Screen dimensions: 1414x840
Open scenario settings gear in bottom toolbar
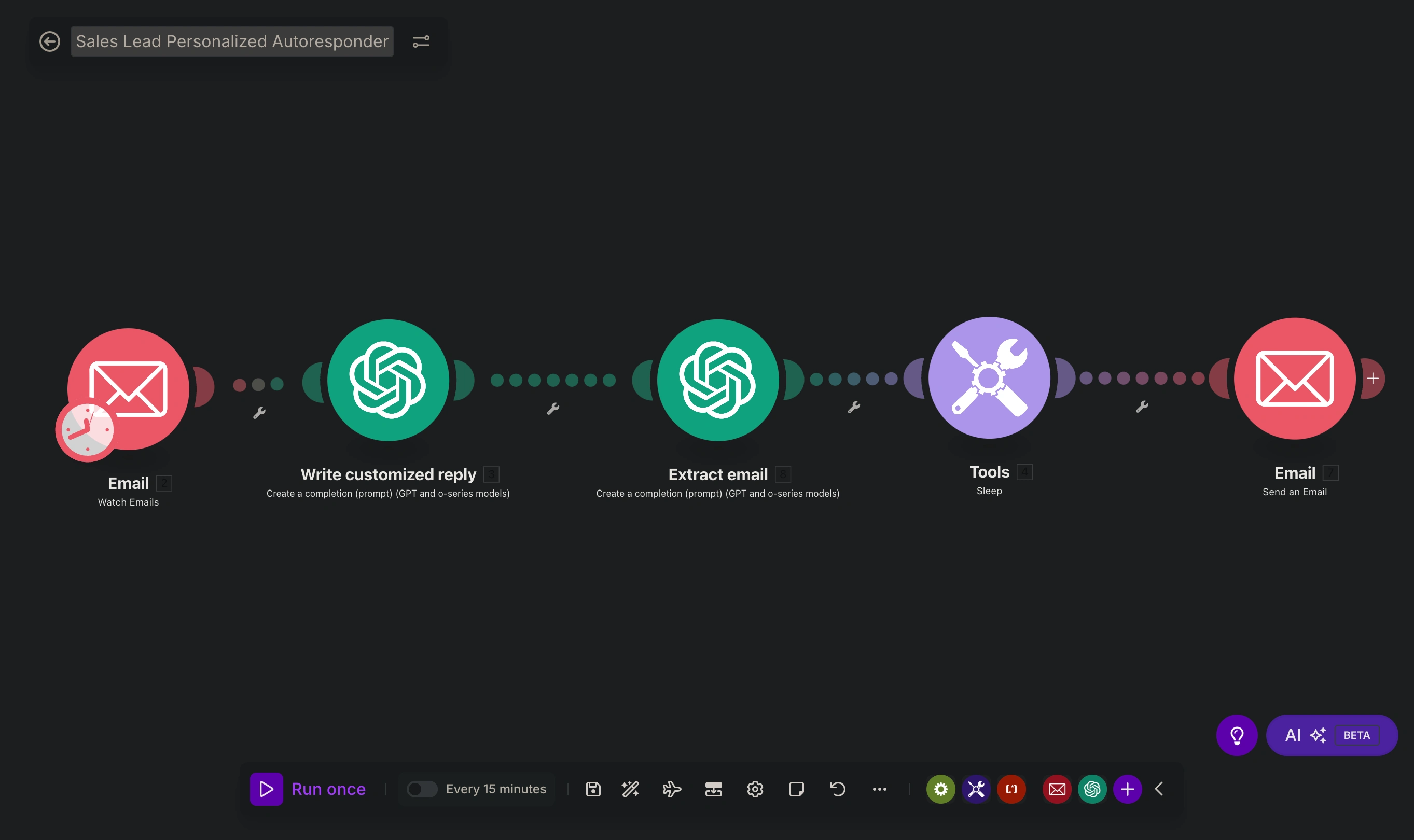(755, 789)
